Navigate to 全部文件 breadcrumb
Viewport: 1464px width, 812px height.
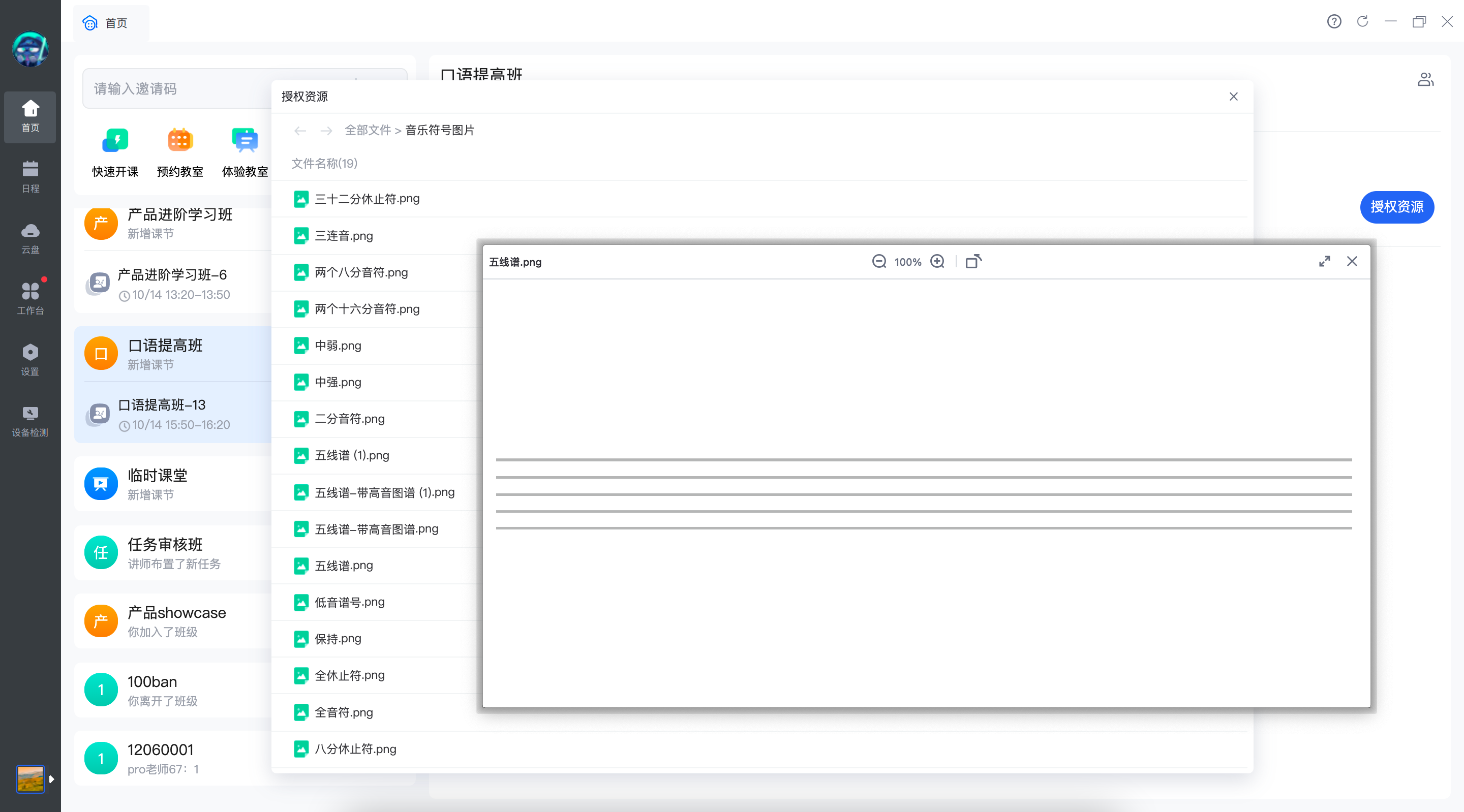pyautogui.click(x=368, y=130)
